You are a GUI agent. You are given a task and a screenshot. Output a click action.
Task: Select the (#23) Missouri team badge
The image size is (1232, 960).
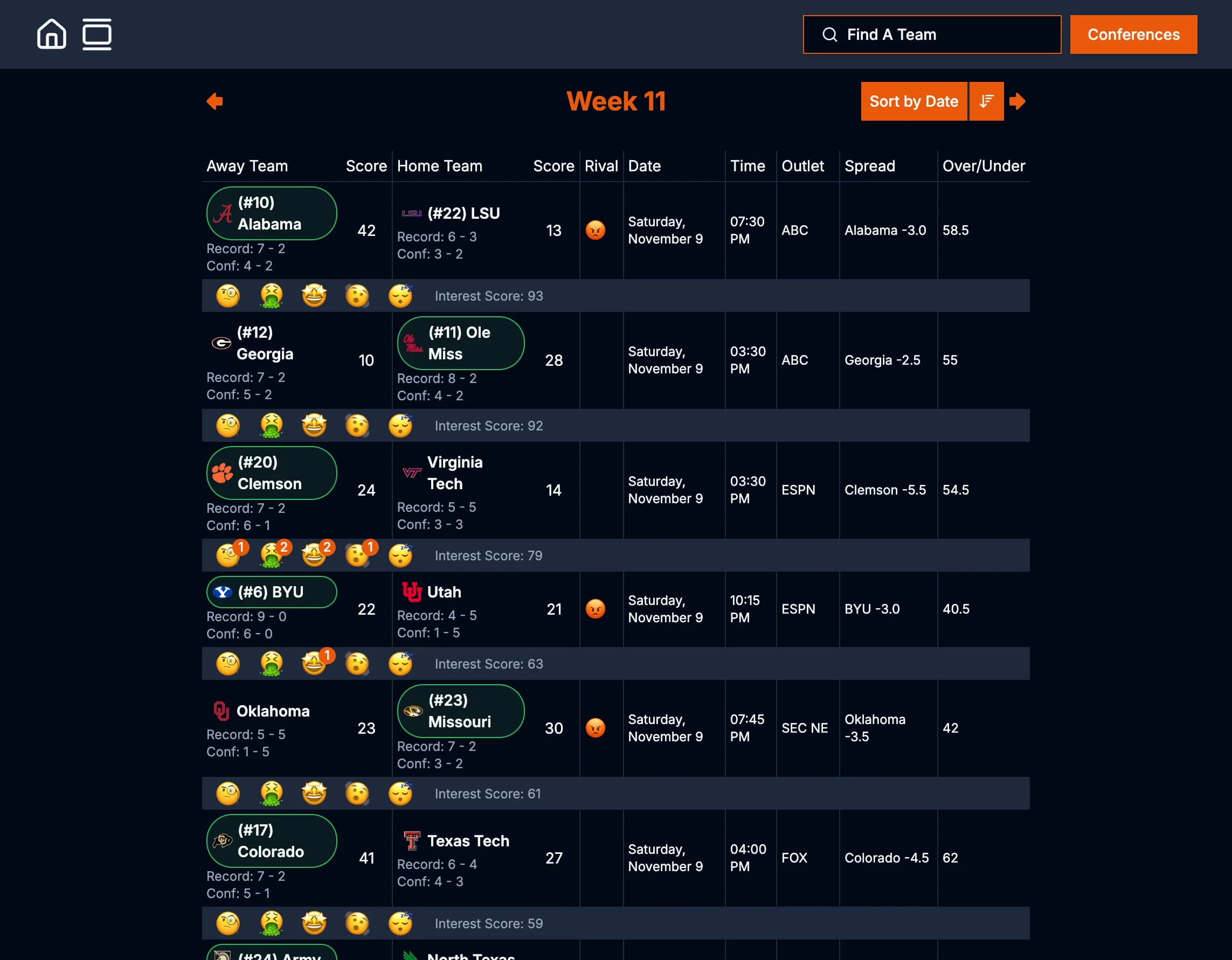click(x=461, y=711)
